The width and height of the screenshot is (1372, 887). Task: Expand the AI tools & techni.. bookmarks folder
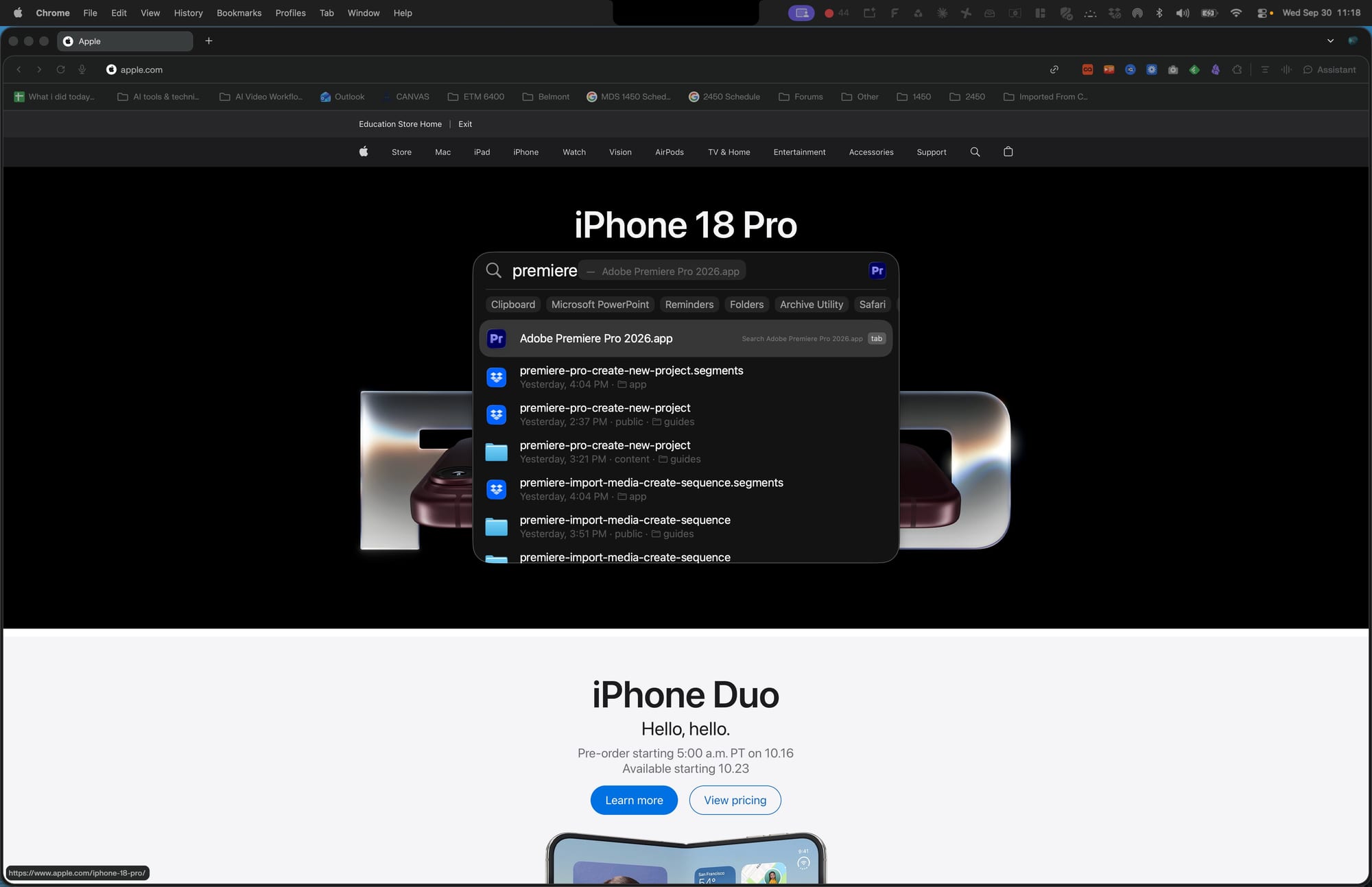pos(158,97)
